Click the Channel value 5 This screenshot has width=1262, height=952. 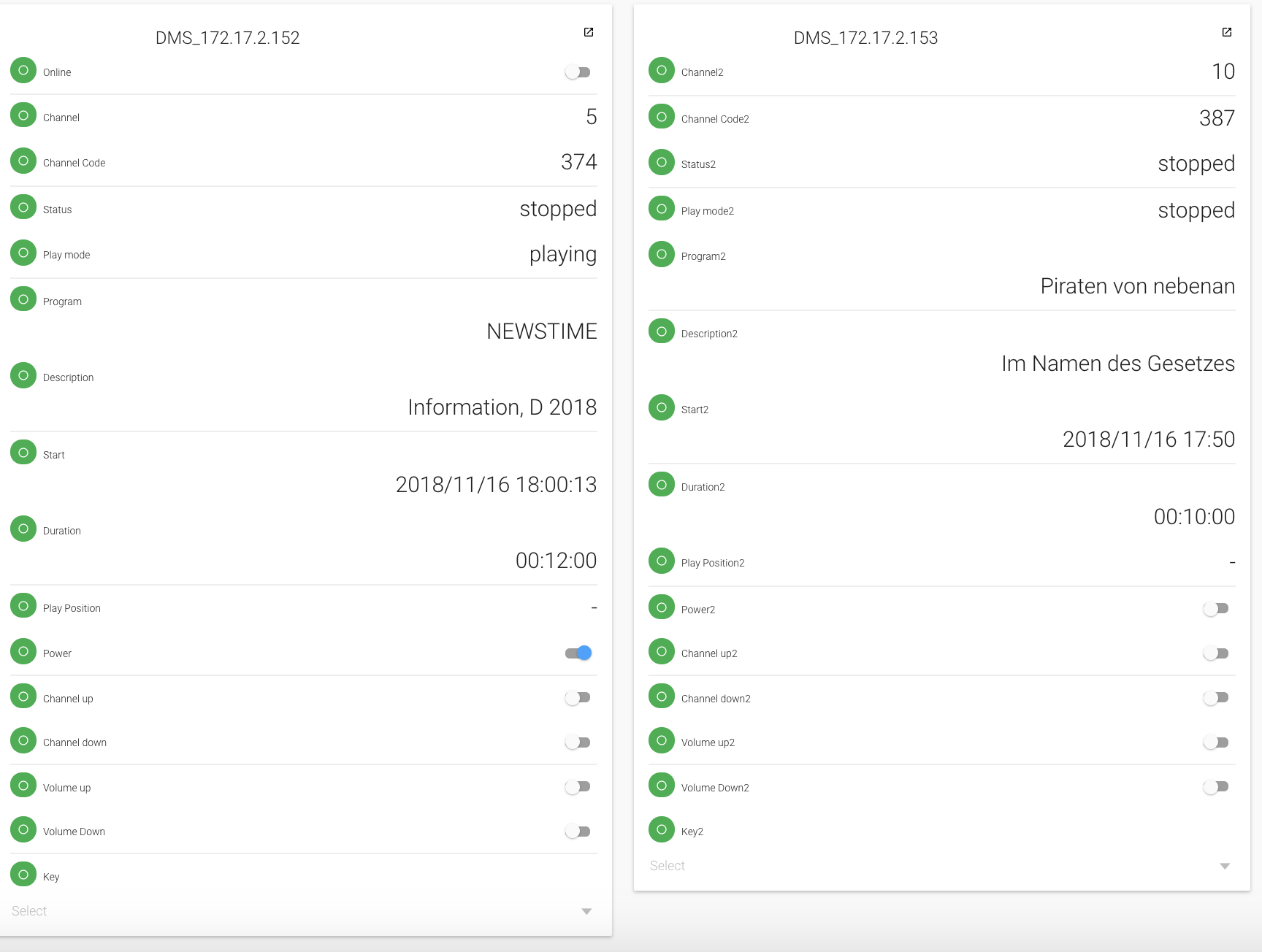[x=592, y=117]
